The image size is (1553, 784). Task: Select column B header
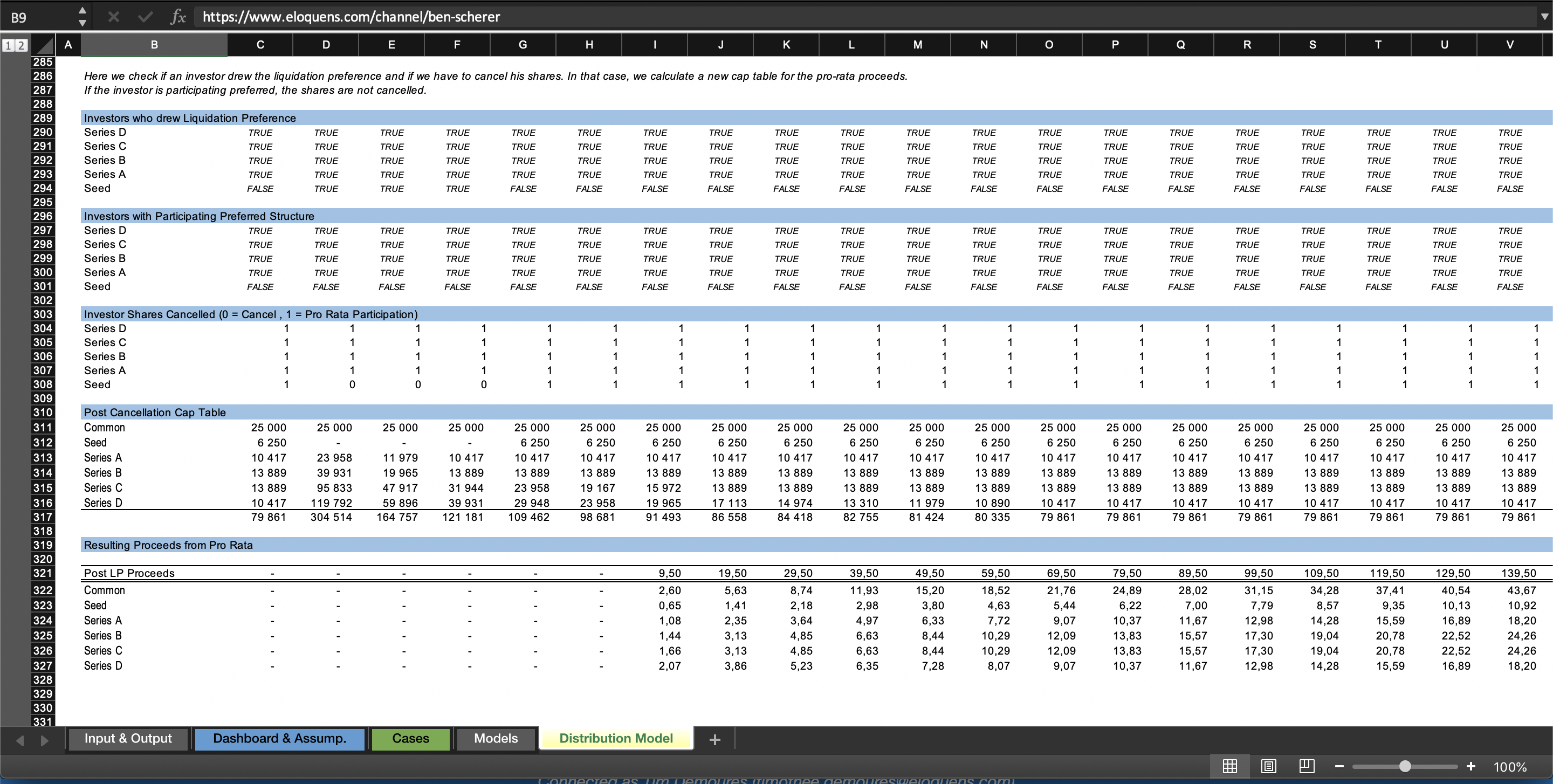pyautogui.click(x=154, y=45)
